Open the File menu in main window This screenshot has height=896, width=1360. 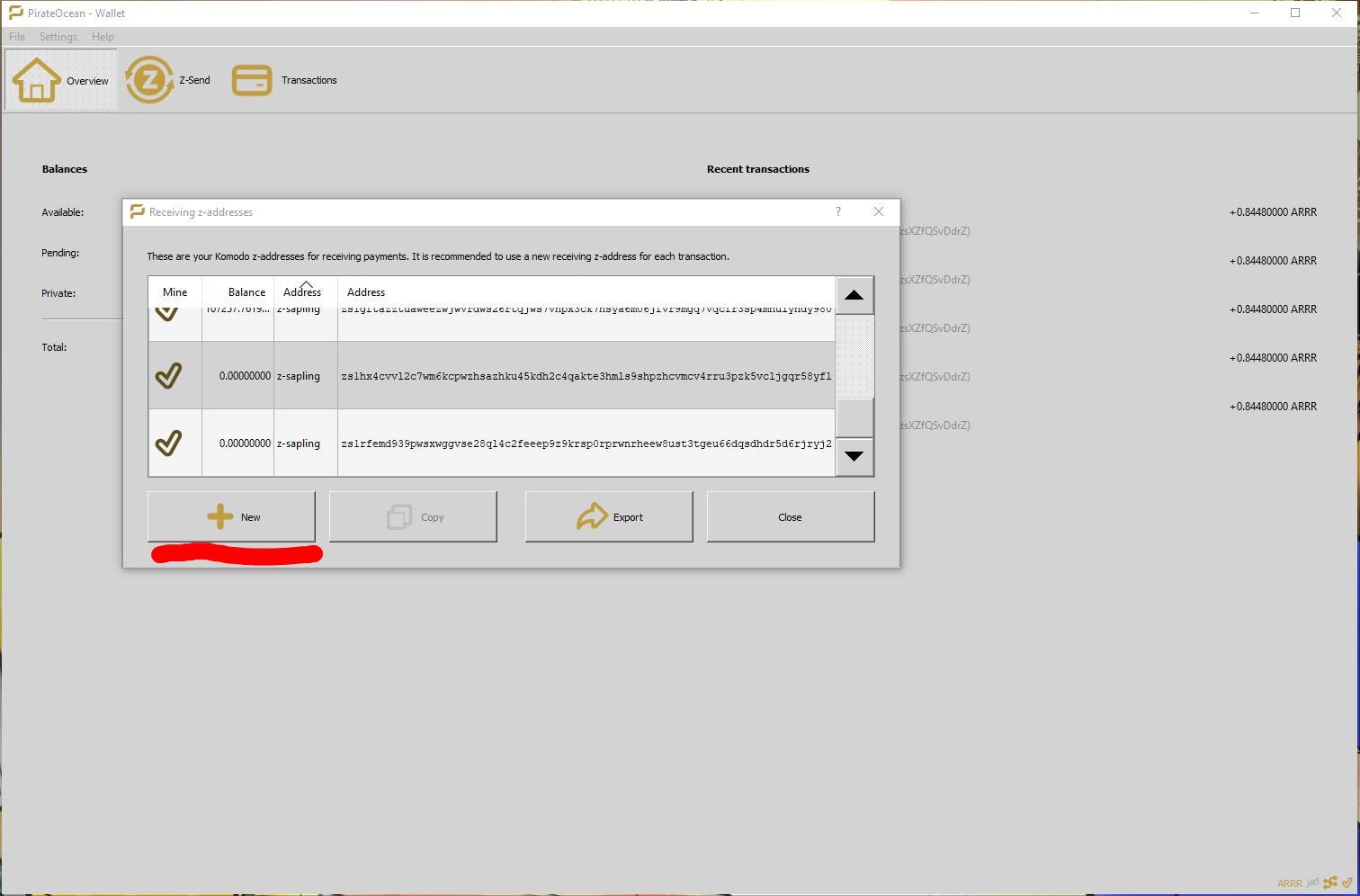[17, 37]
